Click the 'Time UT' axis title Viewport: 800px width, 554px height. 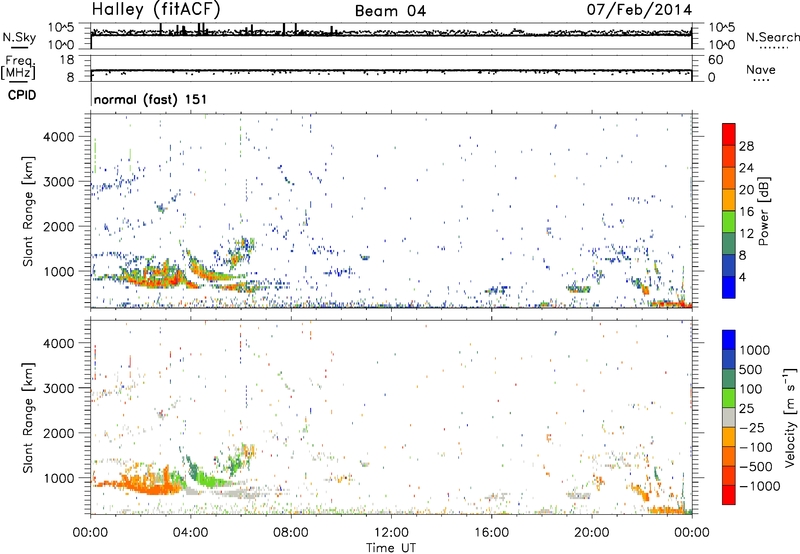[391, 548]
